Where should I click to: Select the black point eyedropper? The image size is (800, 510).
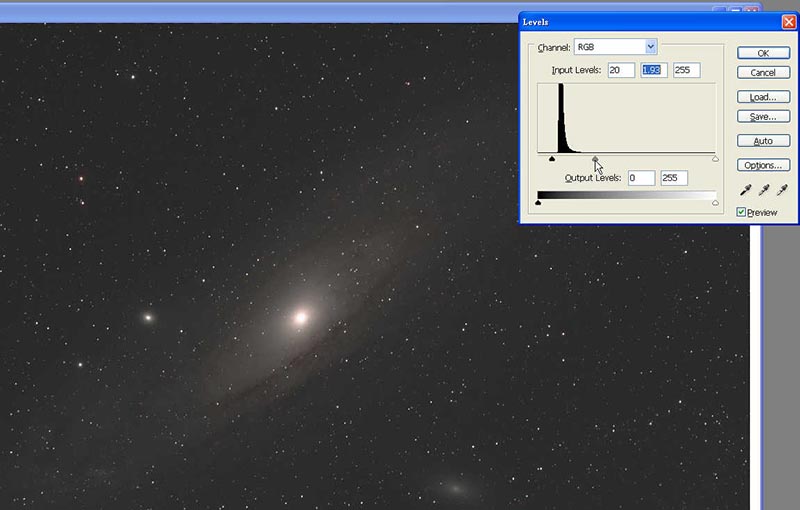click(x=746, y=190)
